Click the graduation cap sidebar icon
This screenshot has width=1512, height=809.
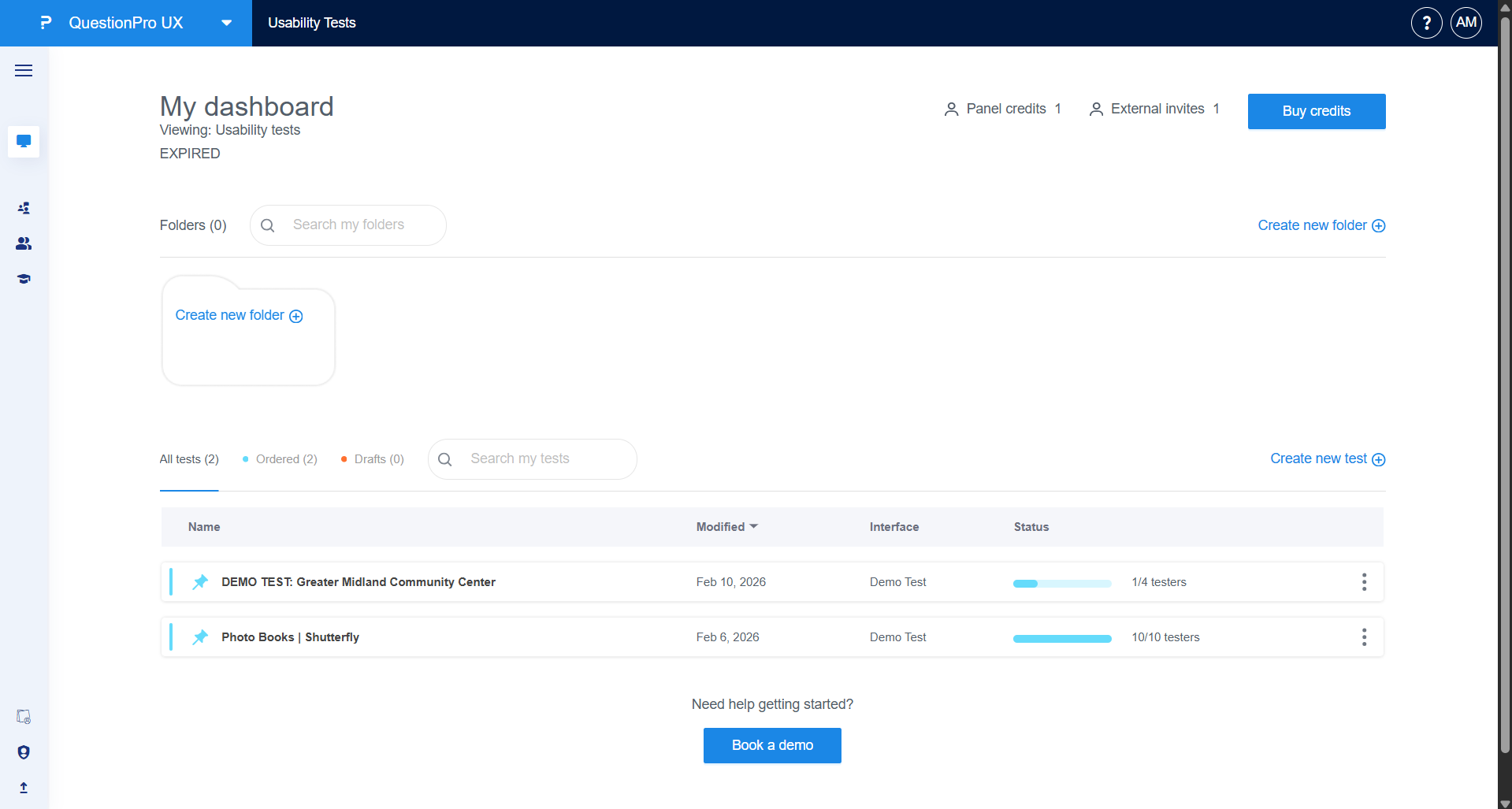pos(24,279)
